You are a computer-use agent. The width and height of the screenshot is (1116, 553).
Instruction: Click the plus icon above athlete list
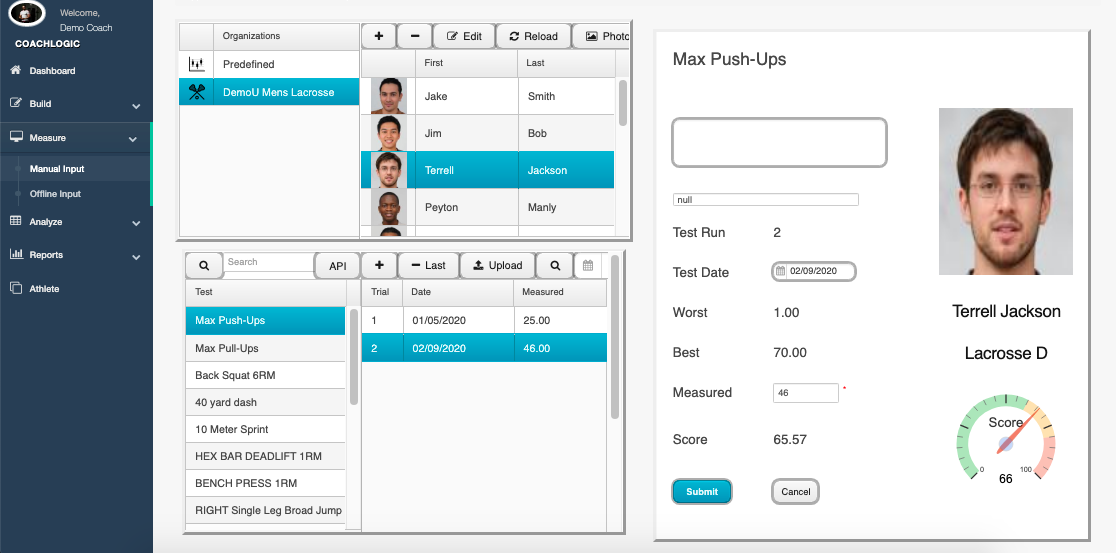pyautogui.click(x=378, y=36)
